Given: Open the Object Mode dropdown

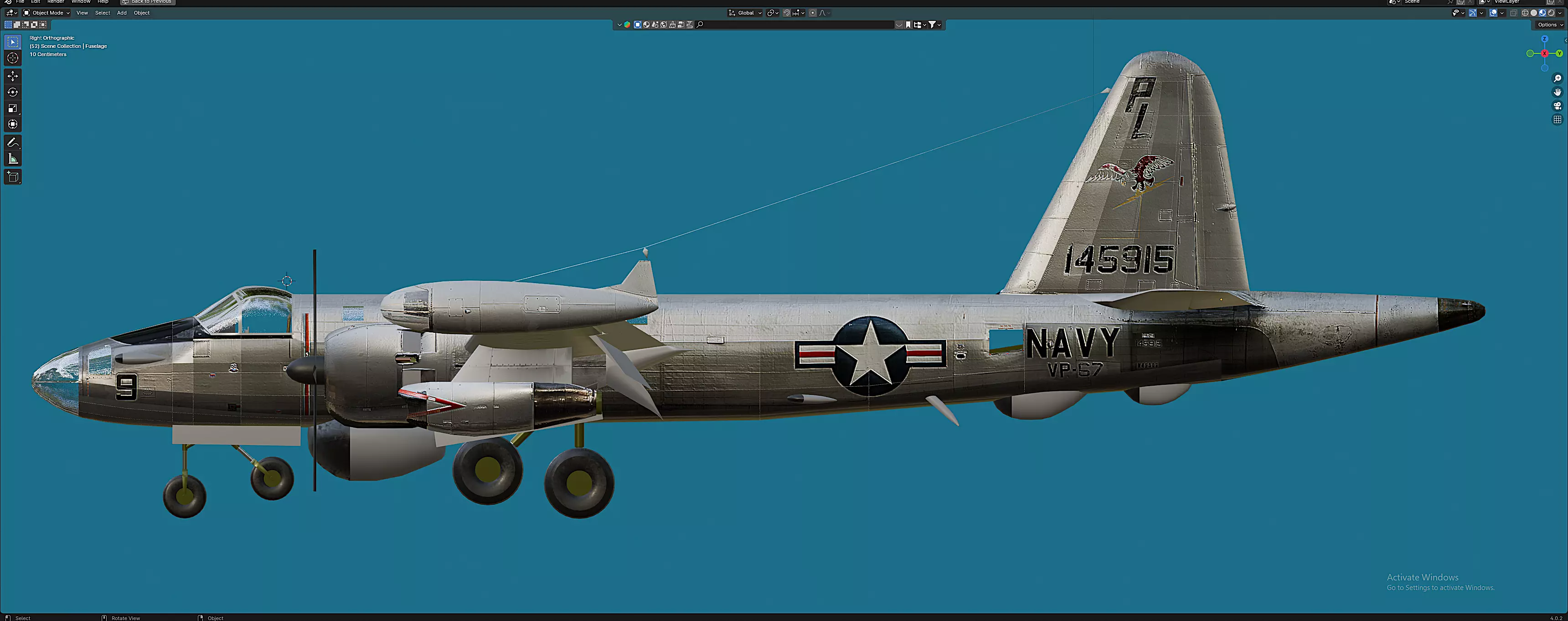Looking at the screenshot, I should pyautogui.click(x=46, y=13).
